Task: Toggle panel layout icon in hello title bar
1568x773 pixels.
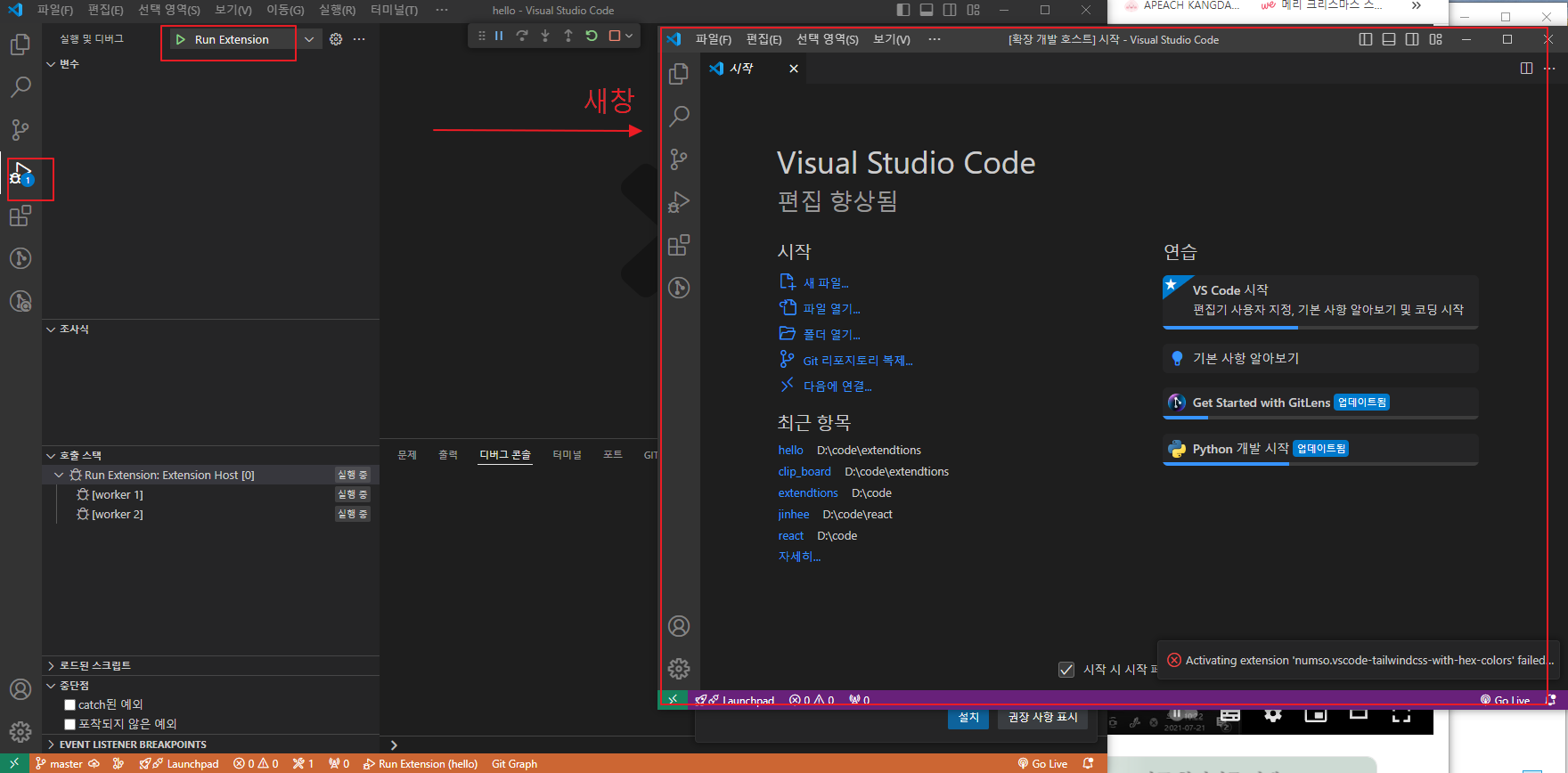Action: (927, 10)
